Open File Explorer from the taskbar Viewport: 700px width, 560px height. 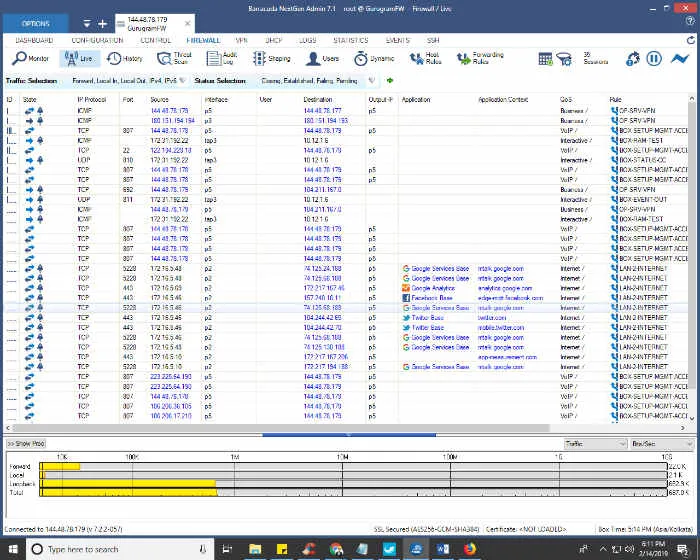click(255, 549)
